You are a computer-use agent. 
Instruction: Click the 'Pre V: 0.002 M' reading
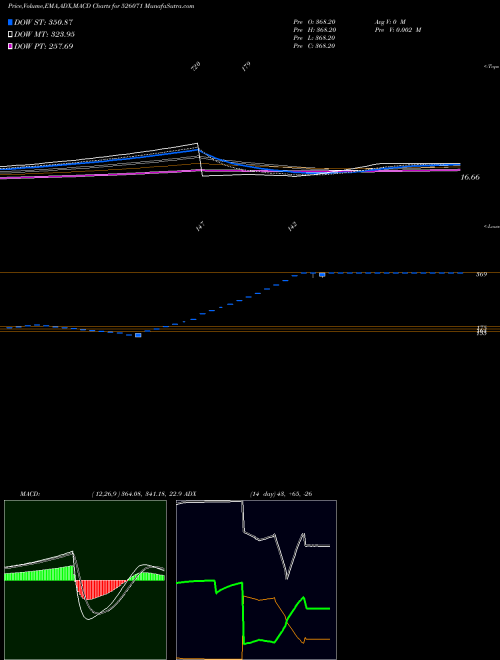click(397, 30)
